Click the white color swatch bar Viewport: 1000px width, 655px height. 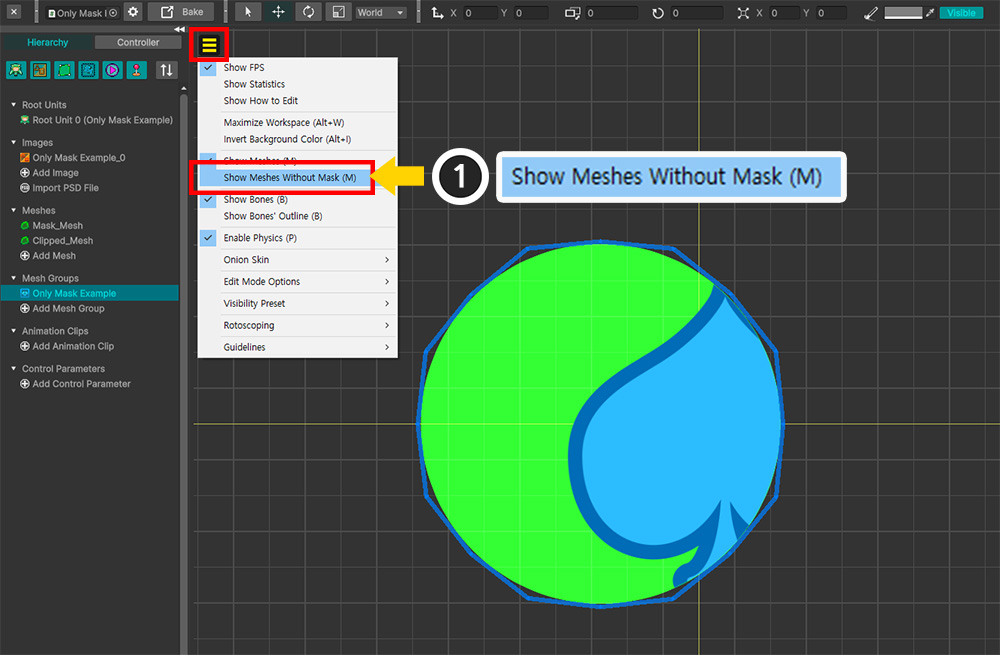click(903, 13)
